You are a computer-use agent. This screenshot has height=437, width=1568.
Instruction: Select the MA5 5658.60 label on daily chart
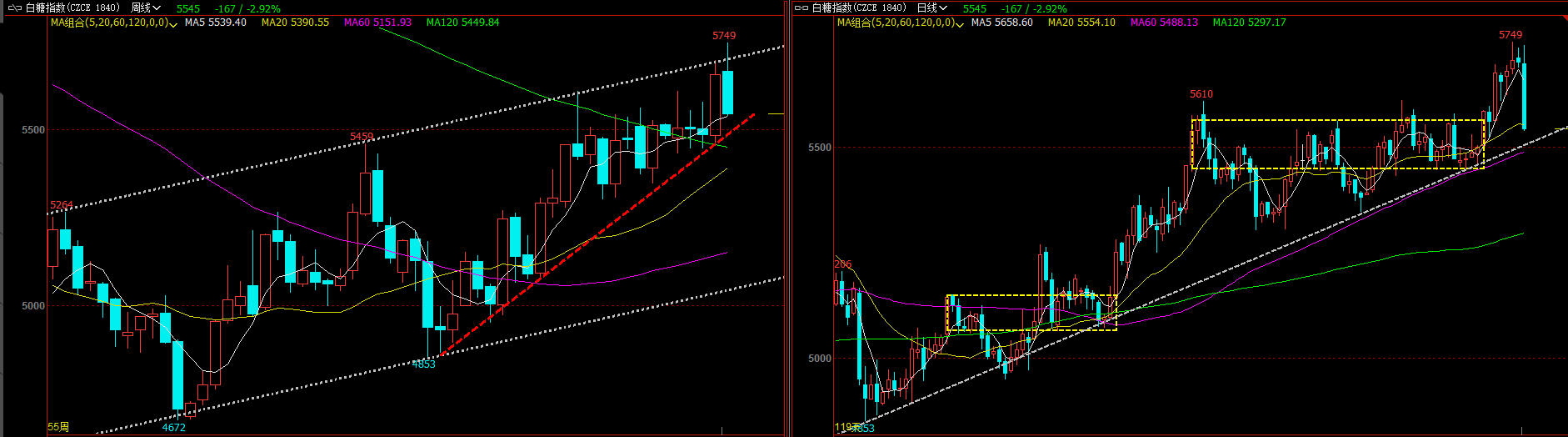(x=1001, y=23)
